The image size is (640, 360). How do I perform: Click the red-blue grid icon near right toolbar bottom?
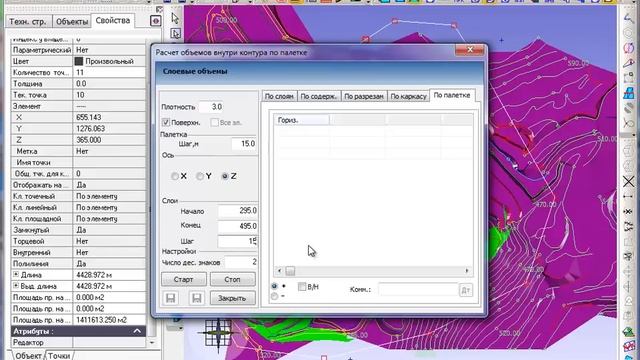[629, 345]
